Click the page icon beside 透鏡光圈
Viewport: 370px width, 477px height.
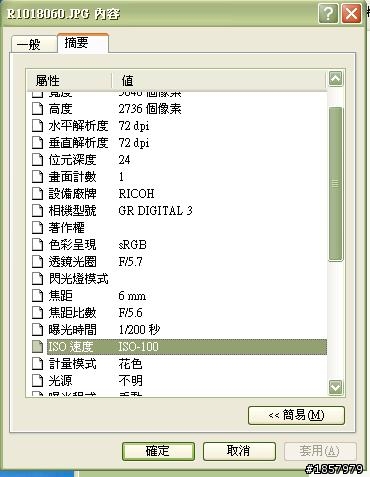[37, 262]
